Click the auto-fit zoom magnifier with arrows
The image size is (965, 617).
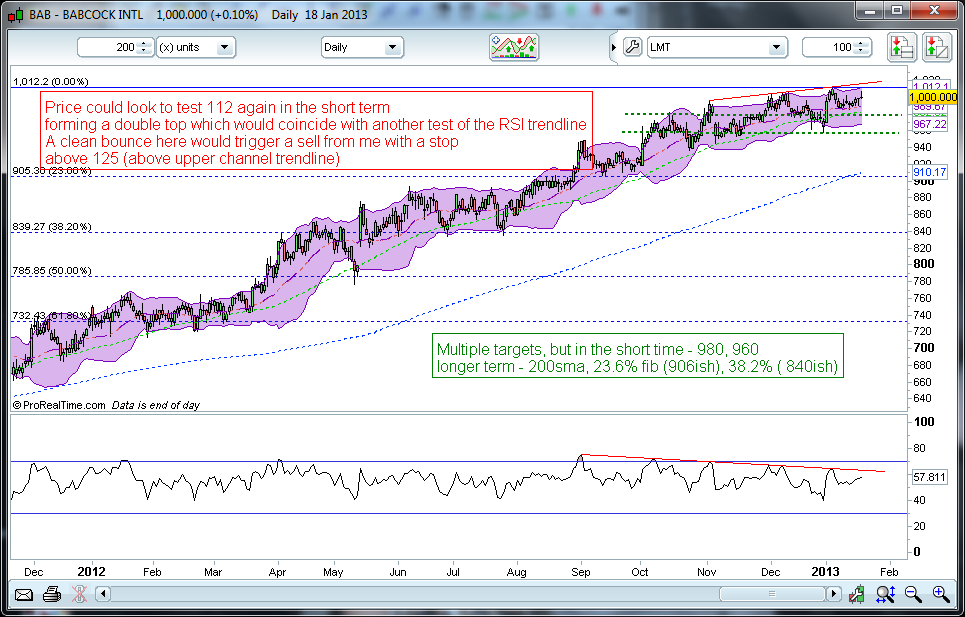[x=886, y=595]
